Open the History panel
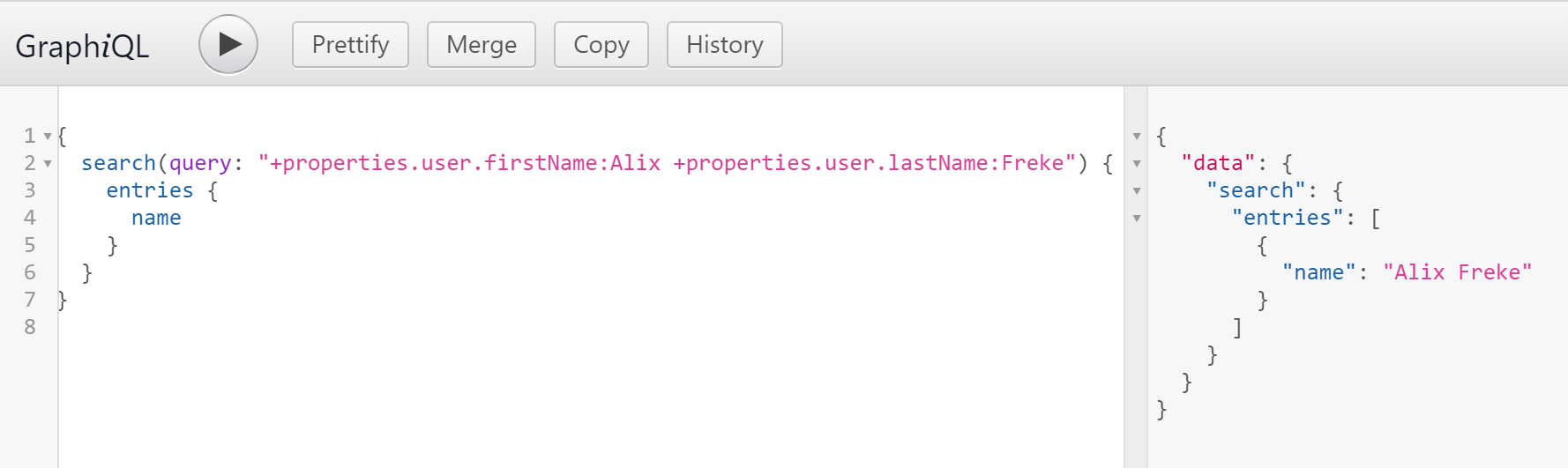1568x468 pixels. click(x=724, y=45)
